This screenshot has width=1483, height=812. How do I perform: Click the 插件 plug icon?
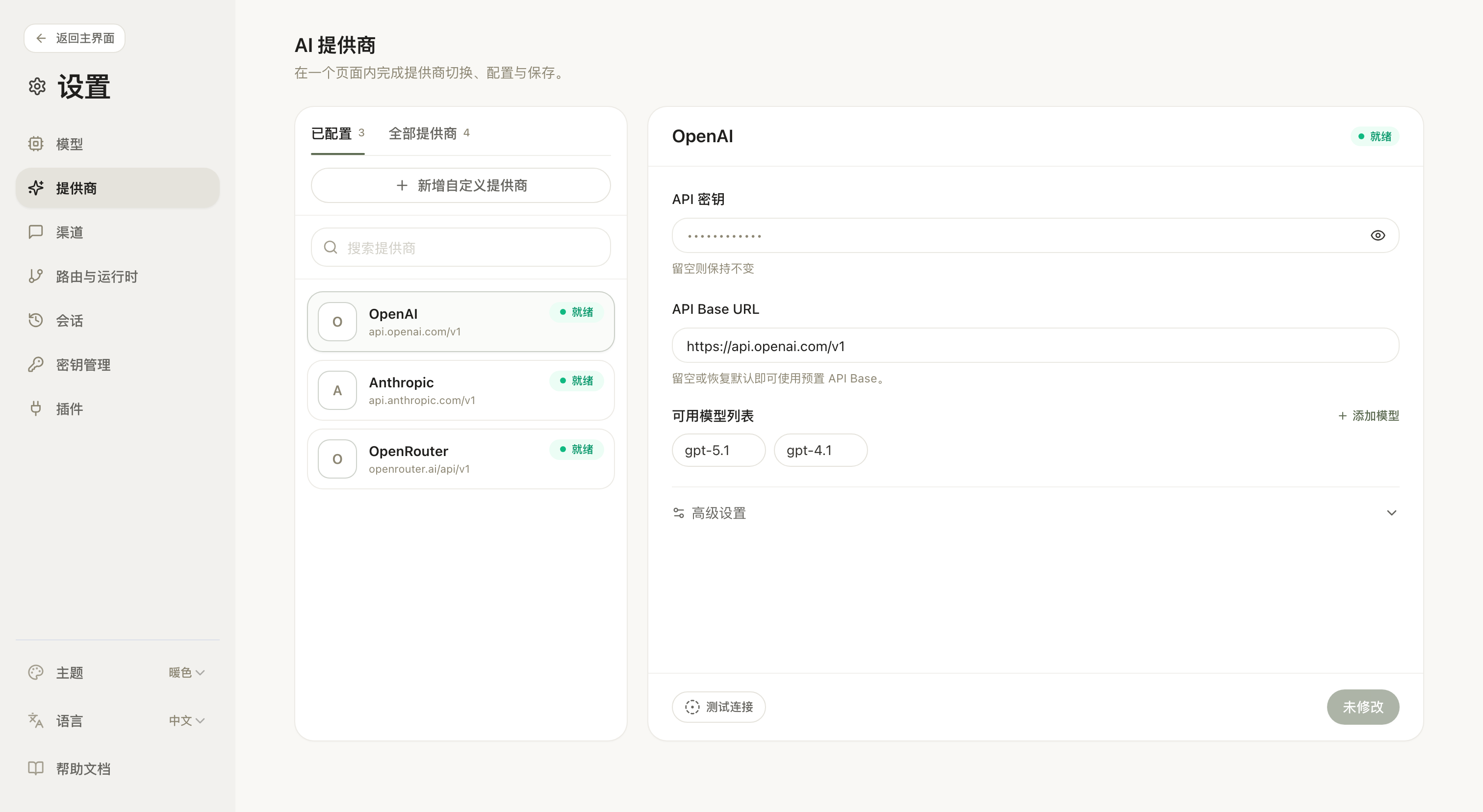(x=36, y=408)
